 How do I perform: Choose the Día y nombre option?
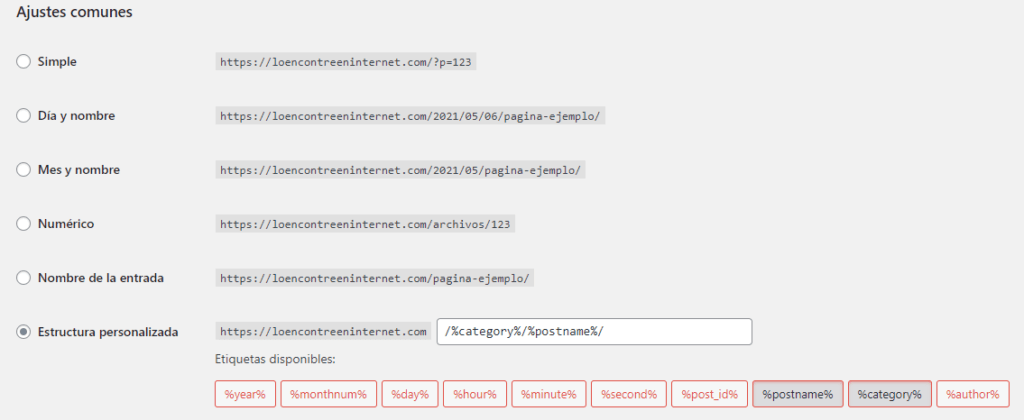[x=24, y=116]
